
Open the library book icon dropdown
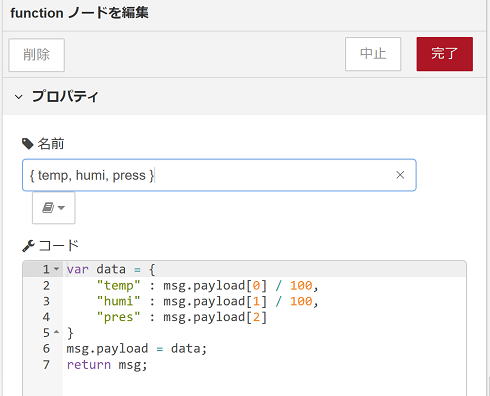[53, 208]
